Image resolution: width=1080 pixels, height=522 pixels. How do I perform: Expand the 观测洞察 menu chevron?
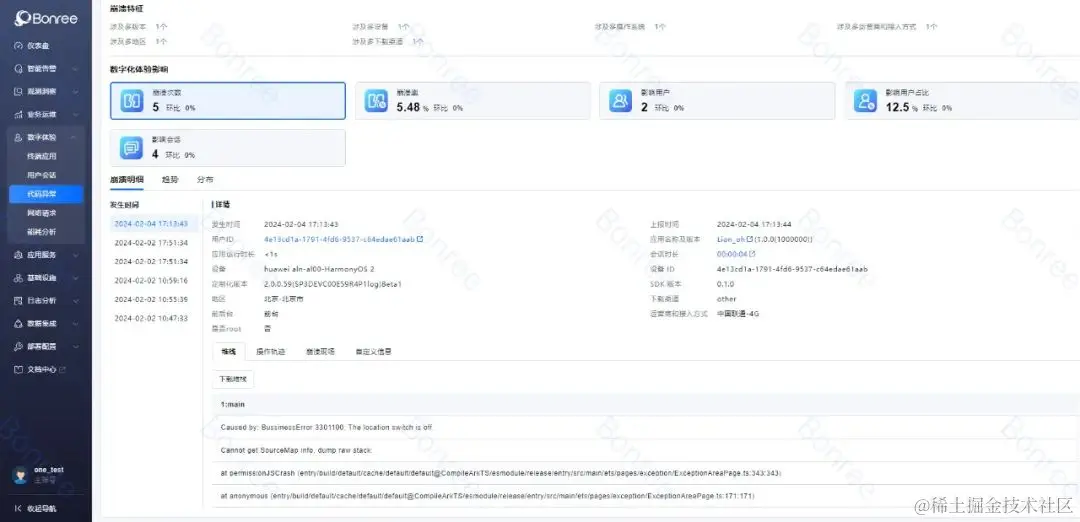click(74, 92)
